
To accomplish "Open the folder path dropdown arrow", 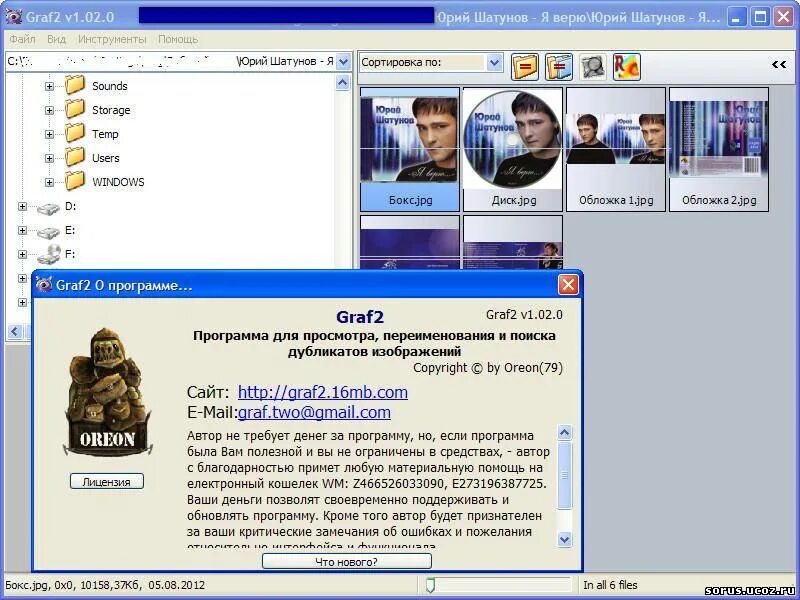I will point(344,62).
